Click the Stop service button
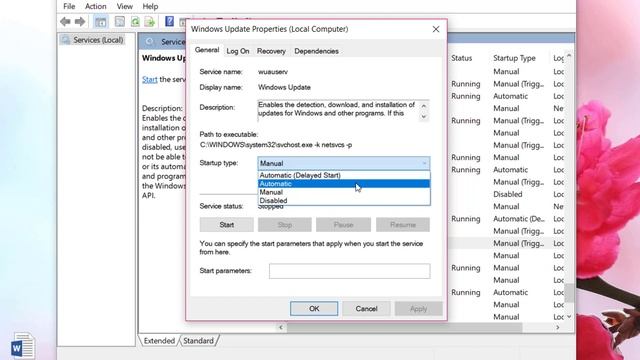The image size is (640, 360). 284,224
